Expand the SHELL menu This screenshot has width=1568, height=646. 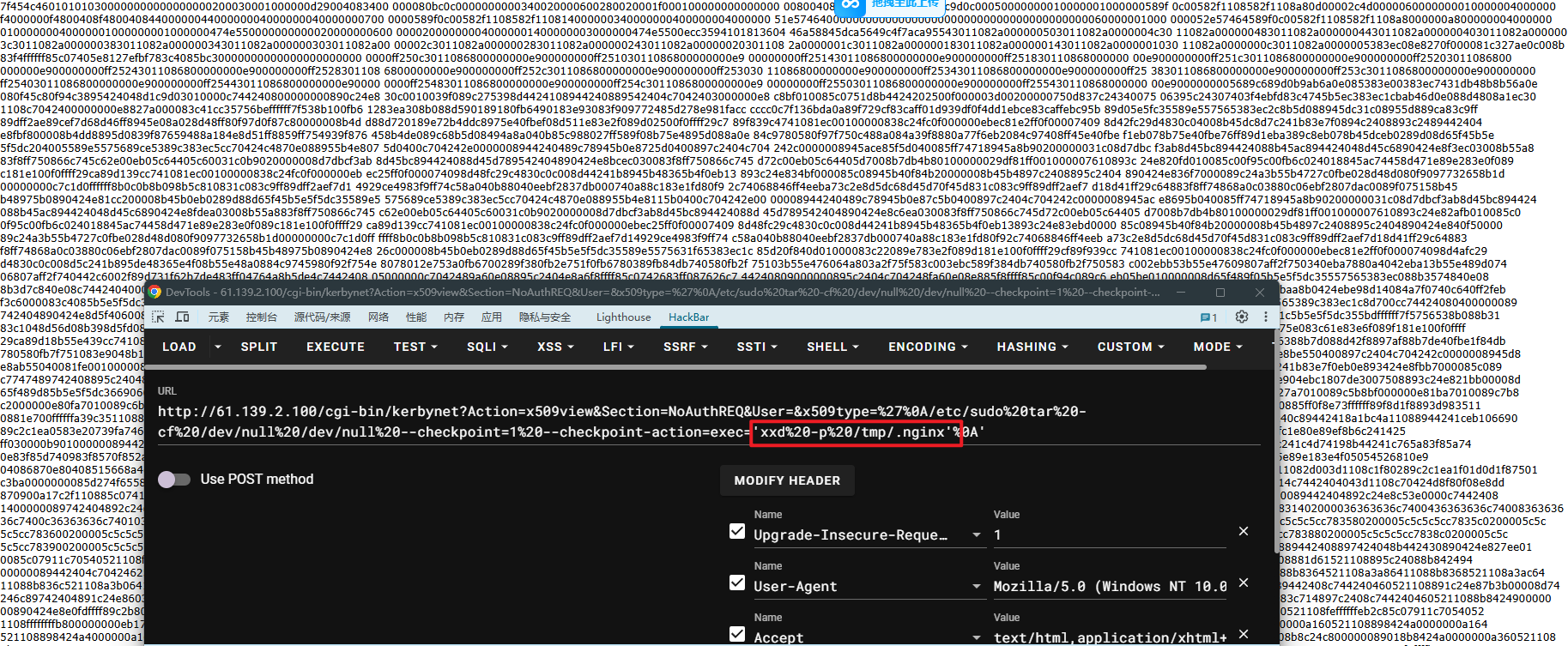pos(832,347)
